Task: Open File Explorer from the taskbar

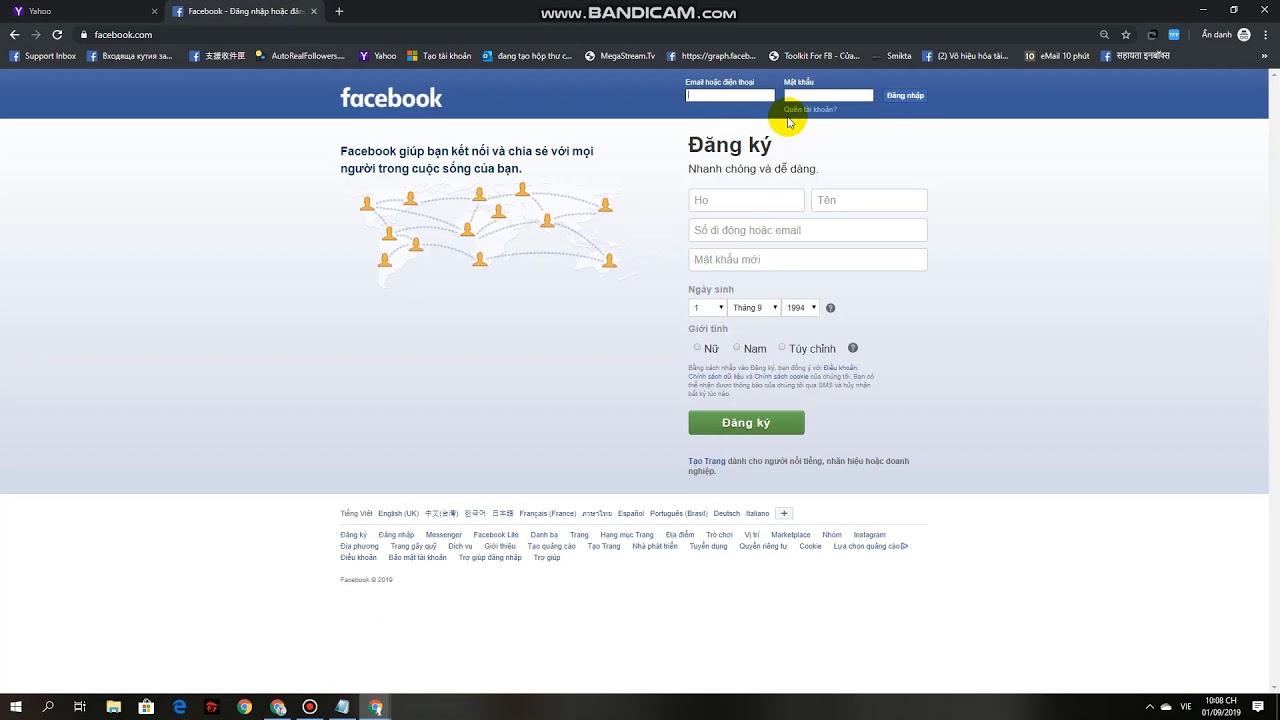Action: pyautogui.click(x=114, y=707)
